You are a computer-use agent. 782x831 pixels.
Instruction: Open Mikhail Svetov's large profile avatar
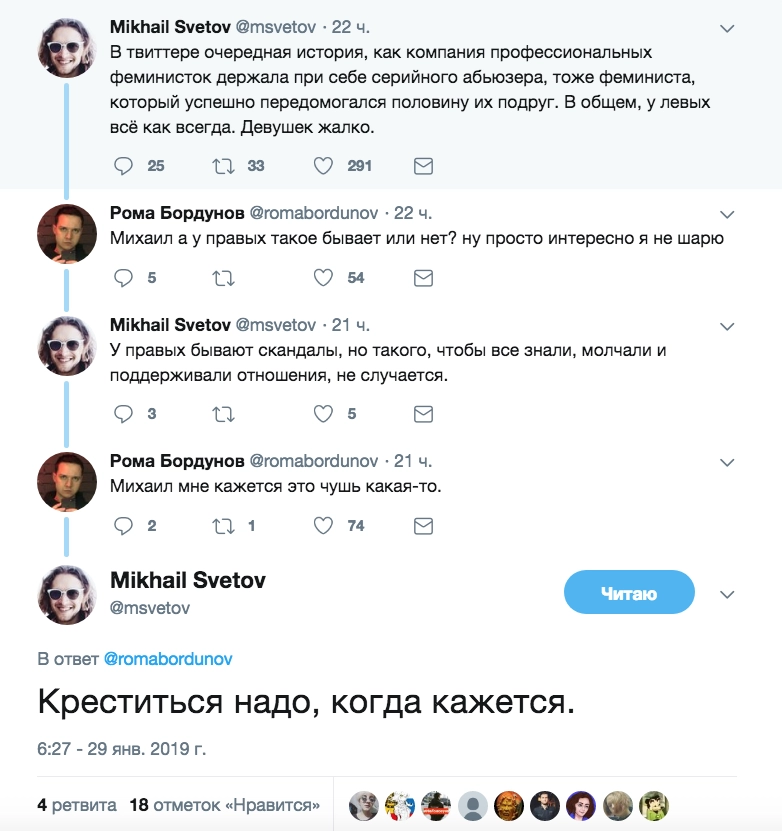point(66,595)
